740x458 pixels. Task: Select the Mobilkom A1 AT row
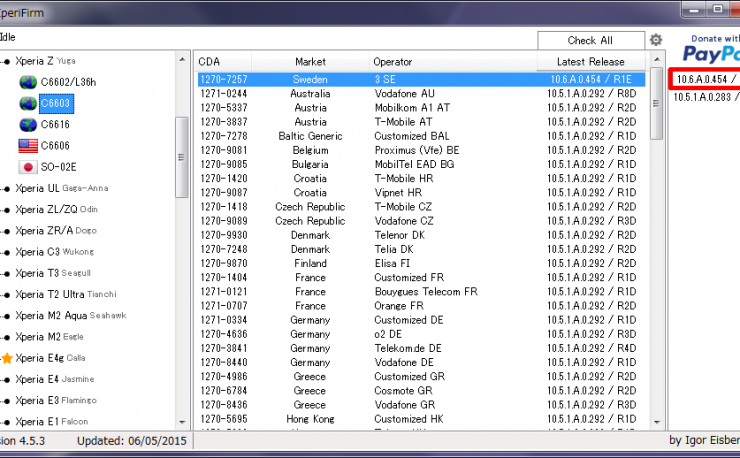[421, 108]
